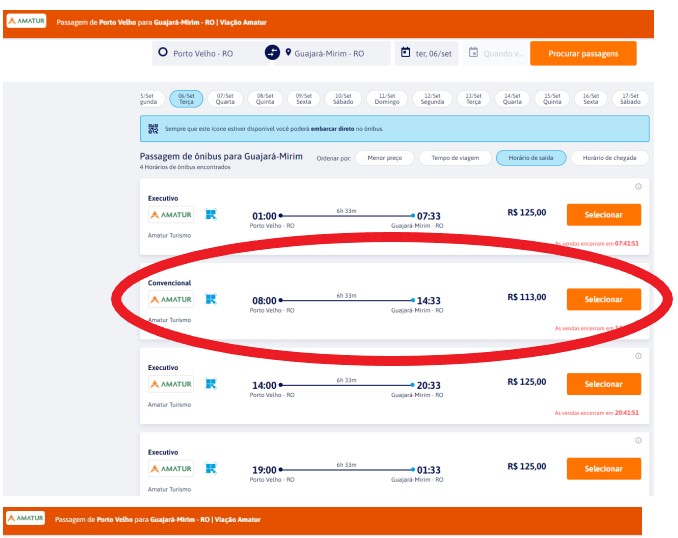Select the 07/Set Quarta date tab

pyautogui.click(x=225, y=98)
